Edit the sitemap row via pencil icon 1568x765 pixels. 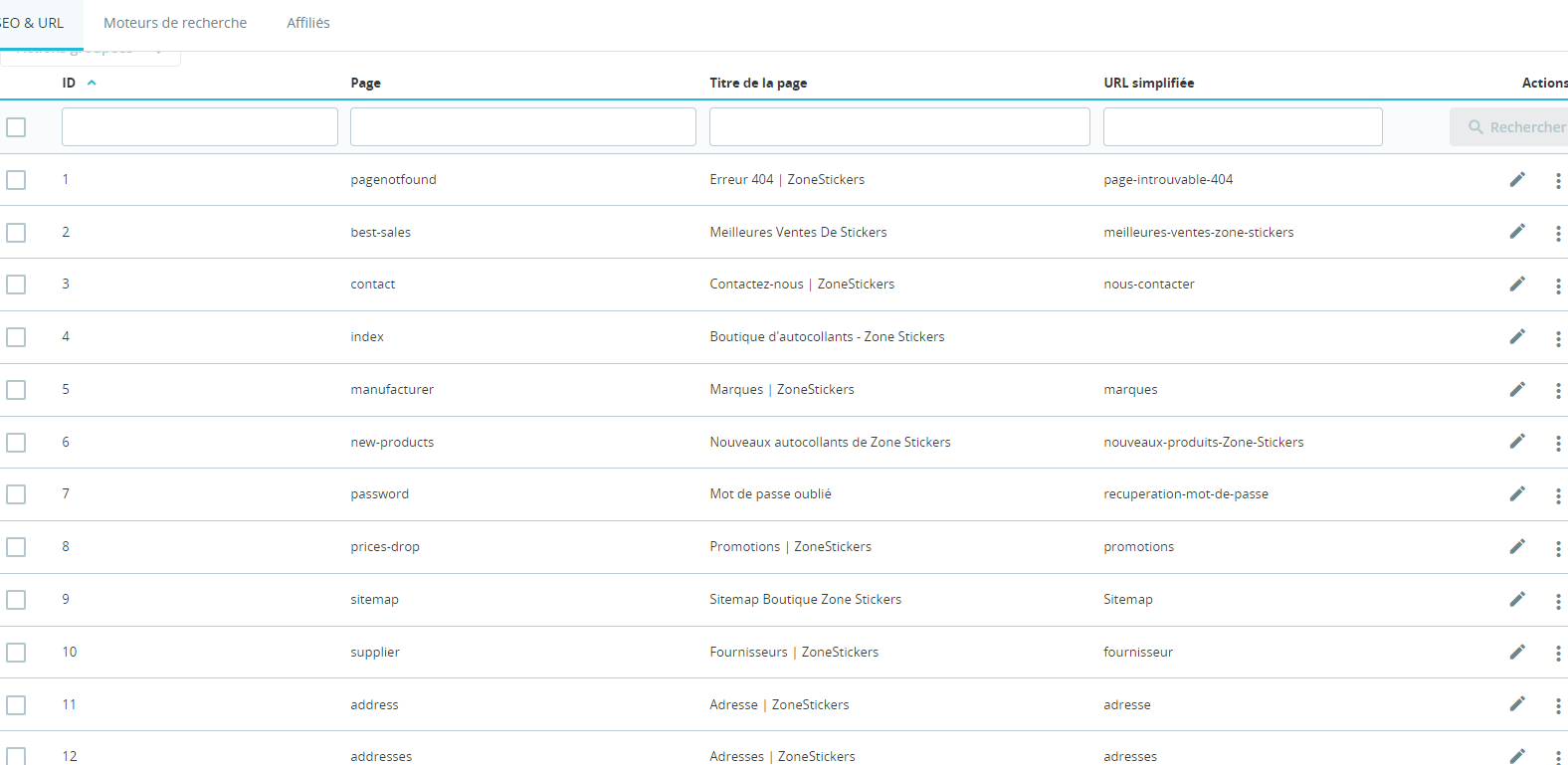click(1517, 599)
